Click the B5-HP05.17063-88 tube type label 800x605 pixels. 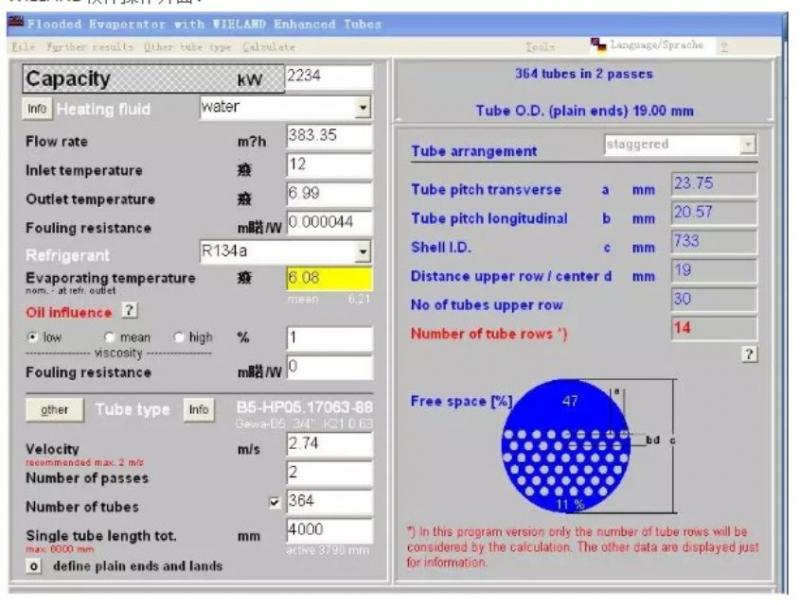305,407
